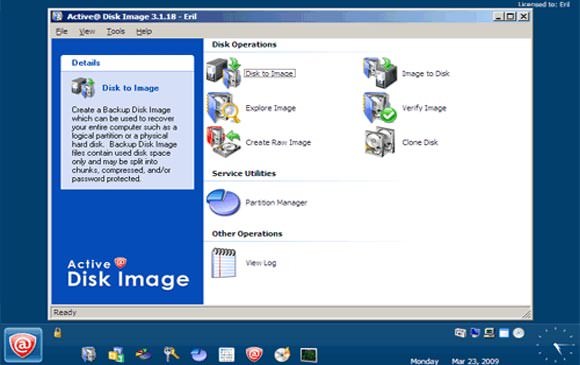Maximize the Active@ Disk Image window
Screen dimensions: 580x365
point(511,16)
